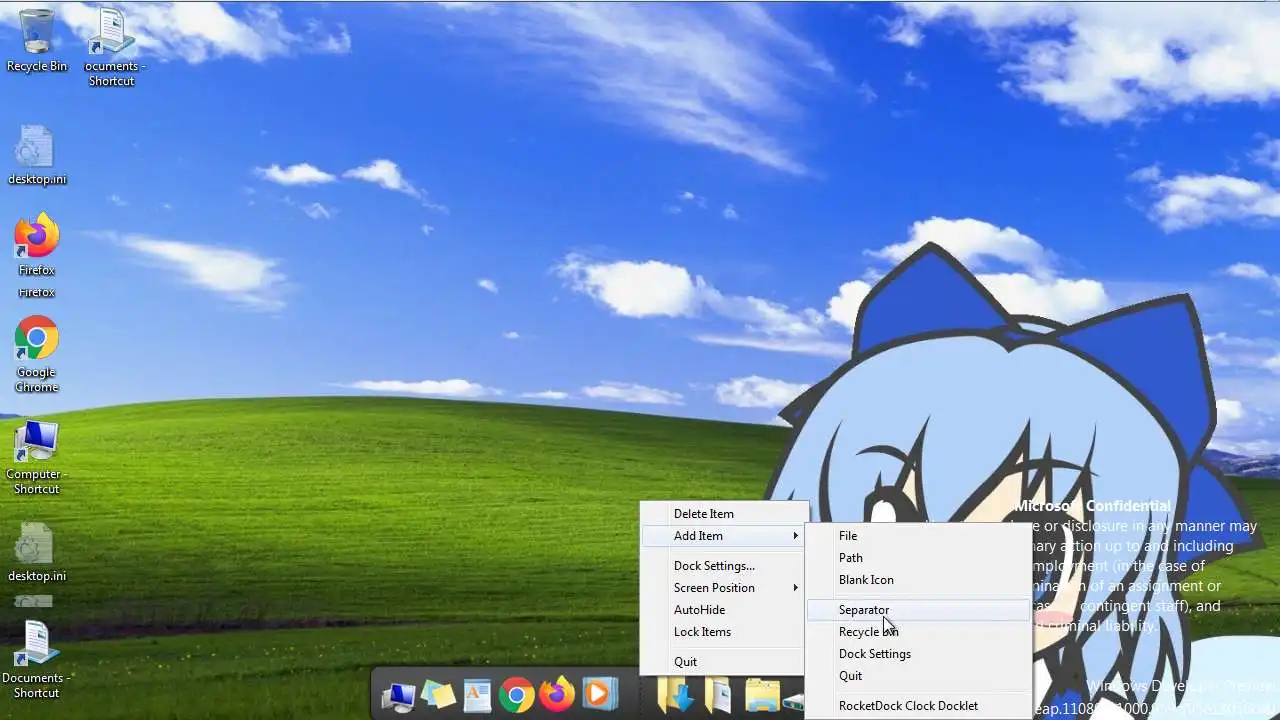The width and height of the screenshot is (1280, 720).
Task: Open Windows Explorer libraries folder in dock
Action: [x=762, y=696]
